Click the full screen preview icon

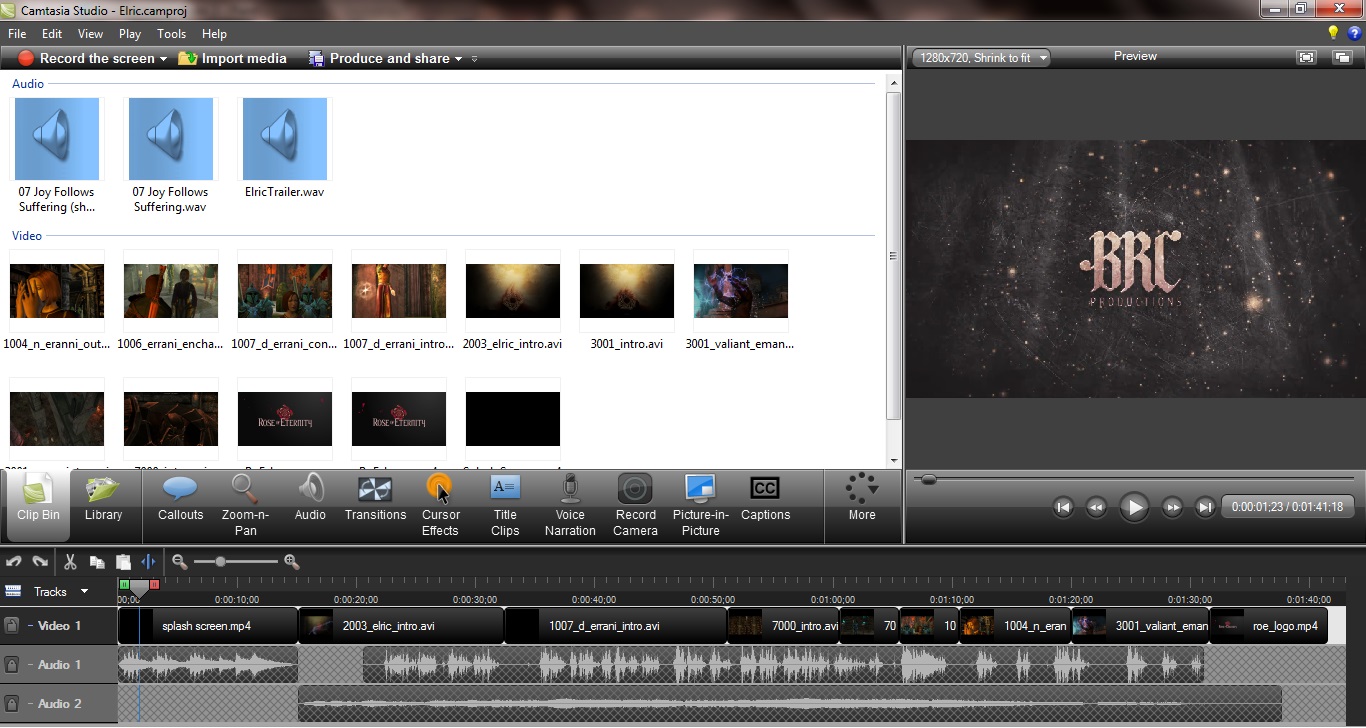pos(1306,57)
